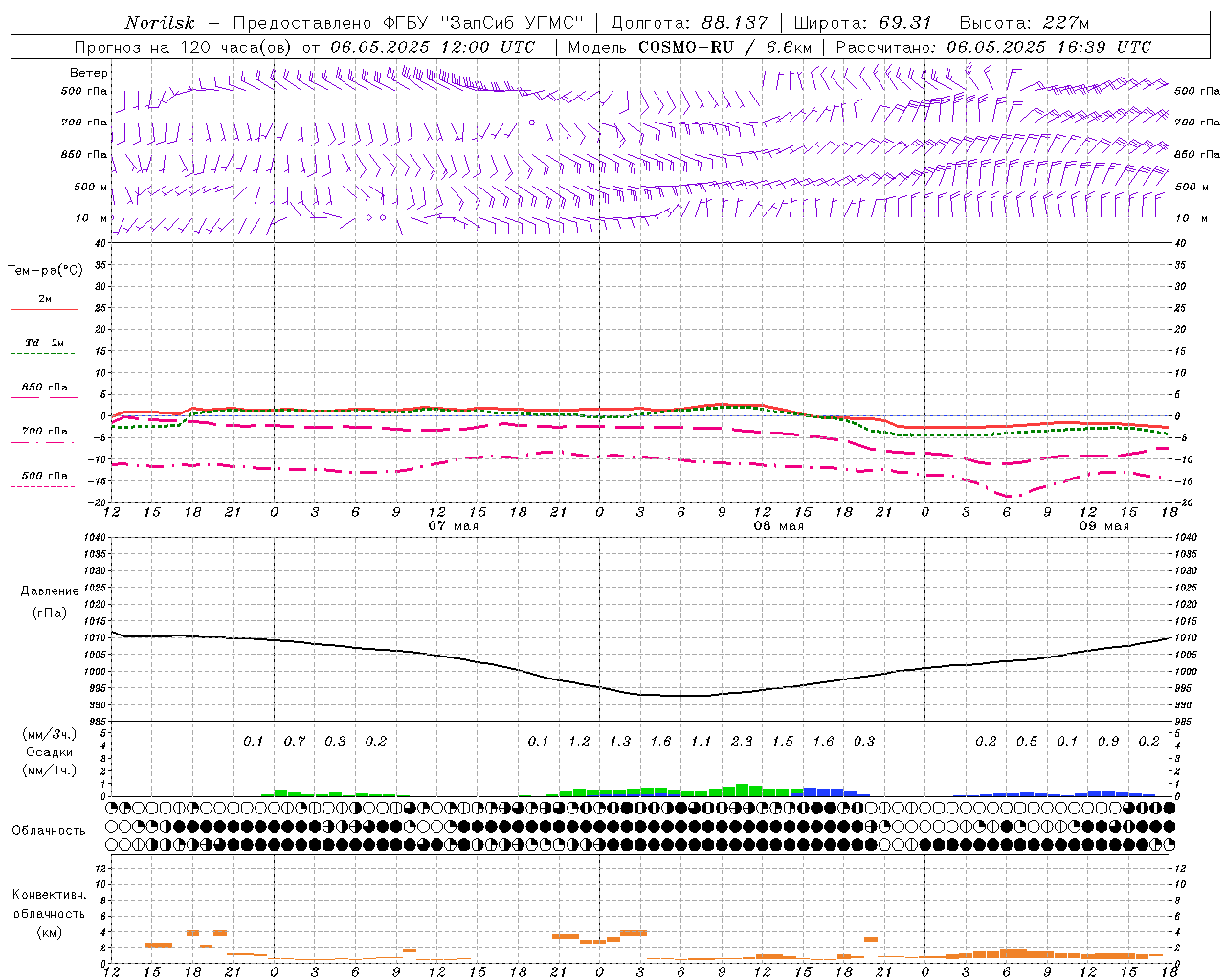Screen dimensions: 1225x980
Task: Click the "2.3" three-hour precipitation value
Action: click(742, 741)
